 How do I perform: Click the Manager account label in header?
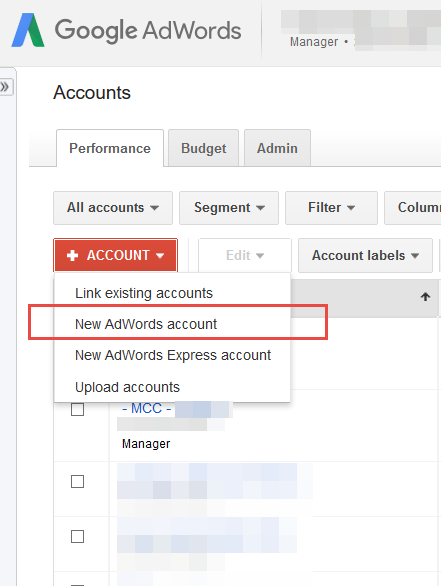tap(314, 42)
